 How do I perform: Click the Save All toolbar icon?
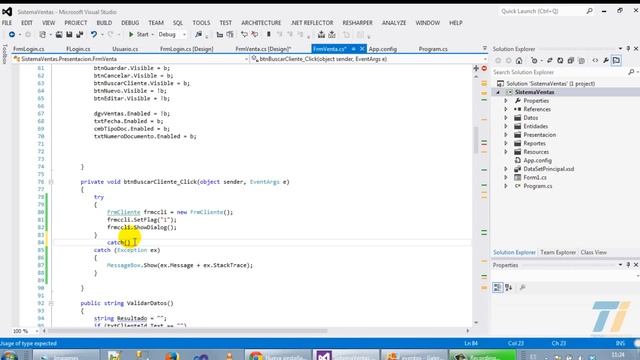[x=80, y=35]
